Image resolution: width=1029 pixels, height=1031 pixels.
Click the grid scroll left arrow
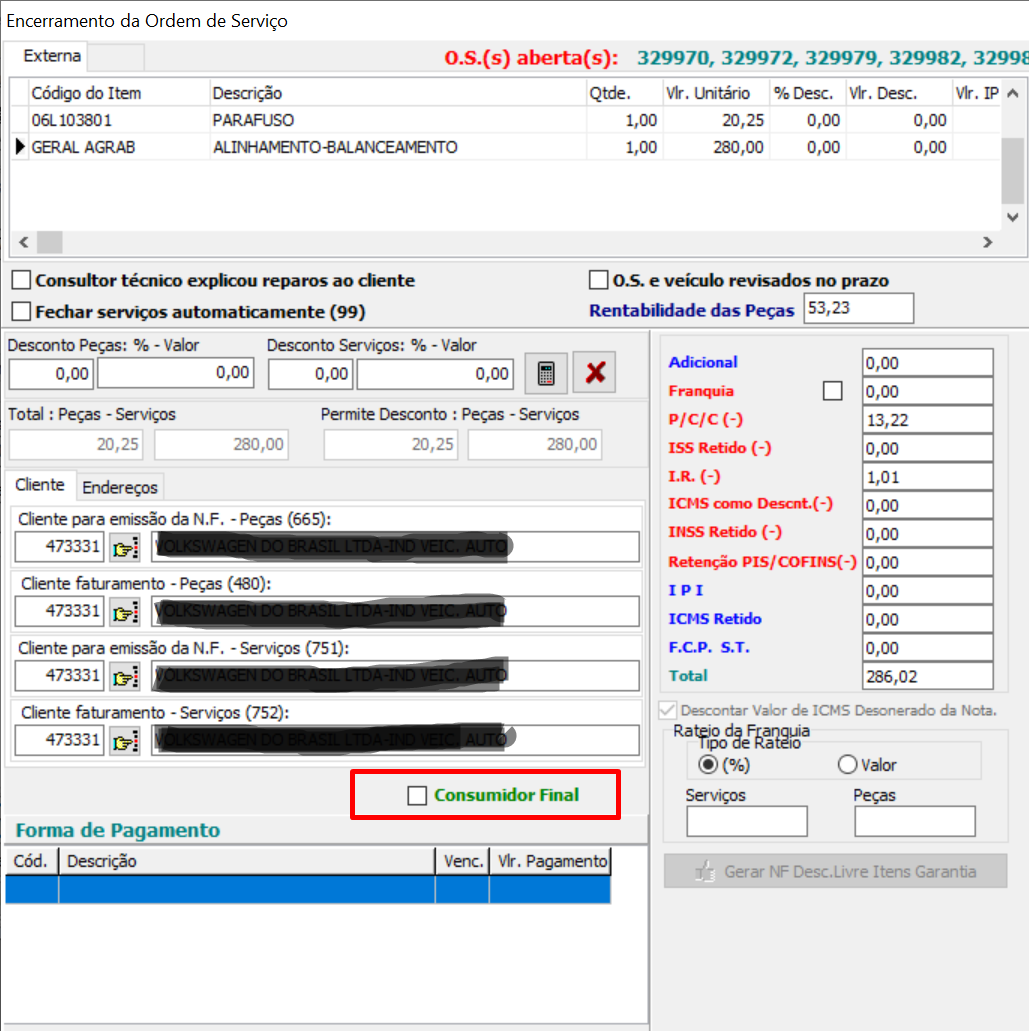[24, 242]
